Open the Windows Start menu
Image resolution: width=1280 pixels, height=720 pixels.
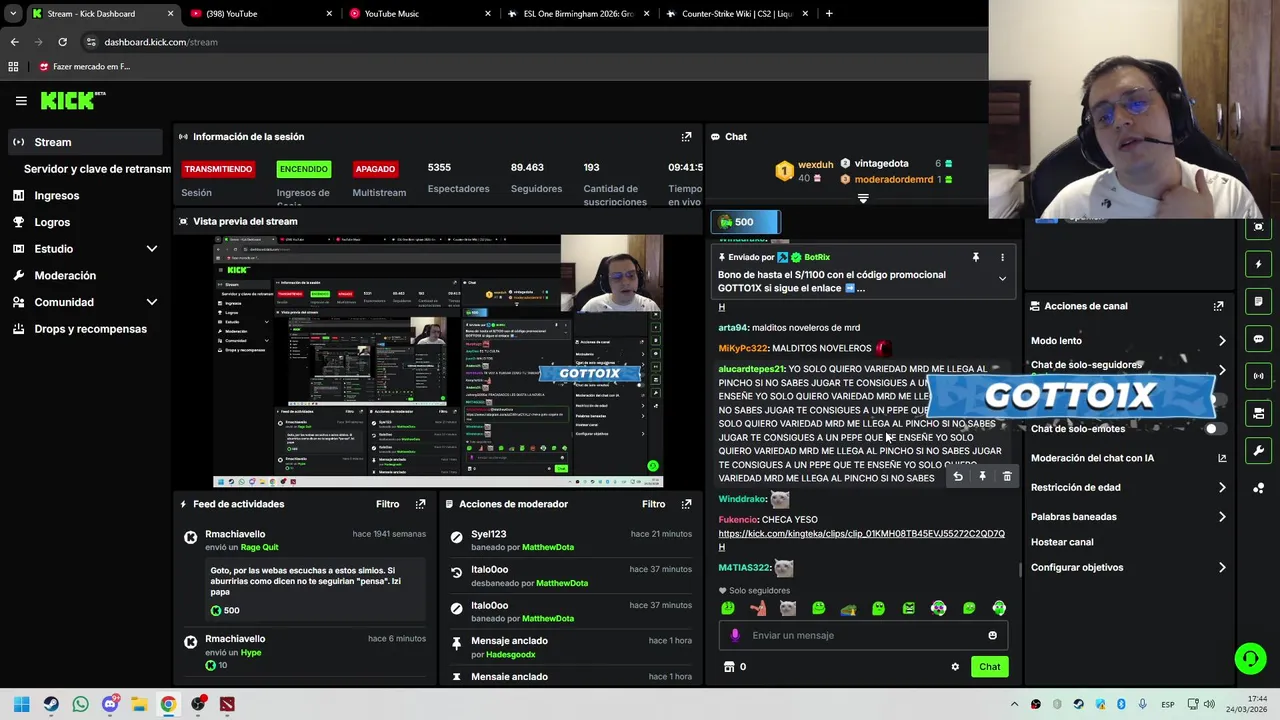(22, 704)
